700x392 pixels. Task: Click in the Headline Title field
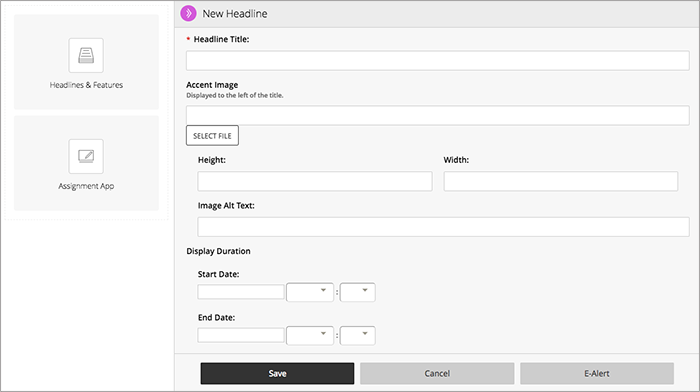[x=438, y=61]
